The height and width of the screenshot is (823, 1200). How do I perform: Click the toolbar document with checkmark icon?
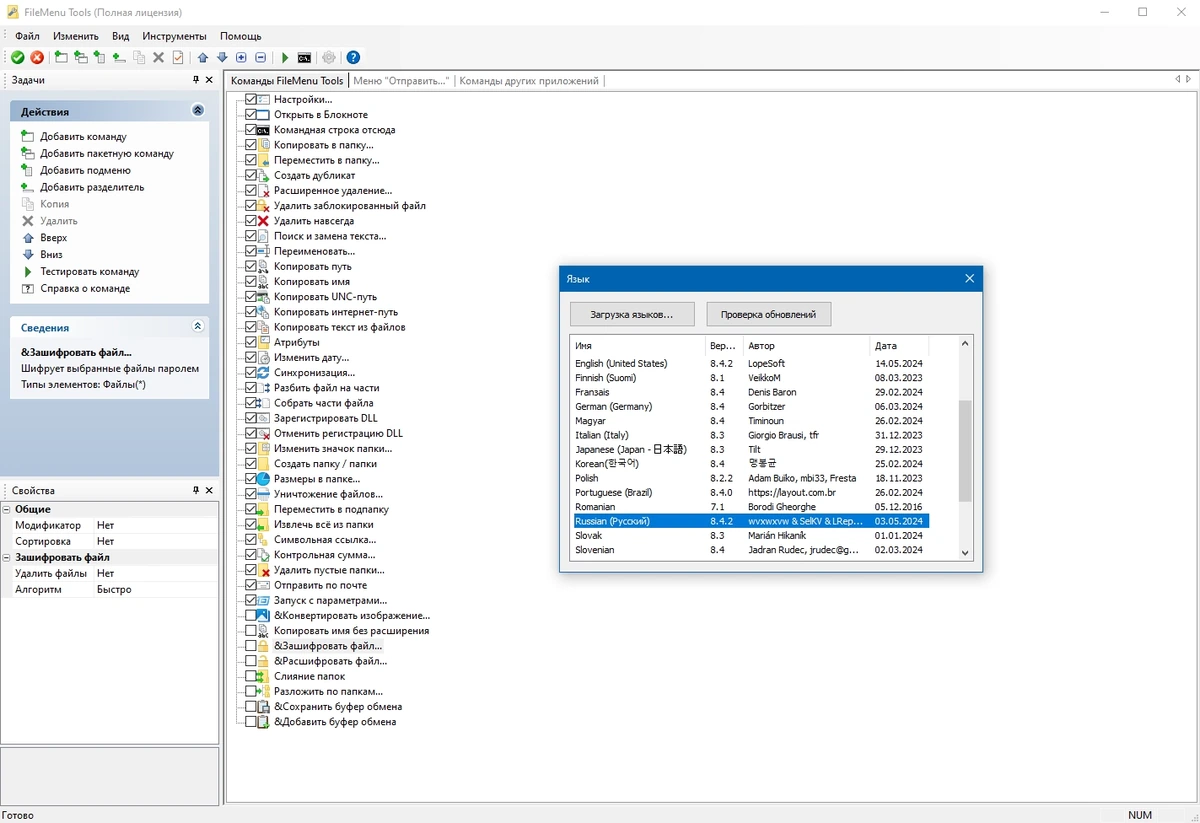click(x=178, y=58)
